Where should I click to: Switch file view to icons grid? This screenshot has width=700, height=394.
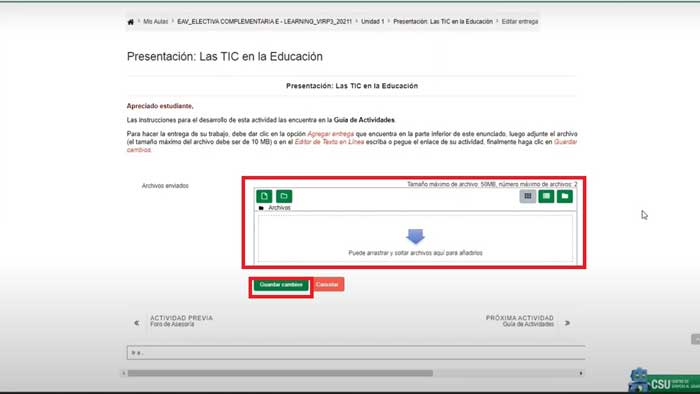[528, 196]
